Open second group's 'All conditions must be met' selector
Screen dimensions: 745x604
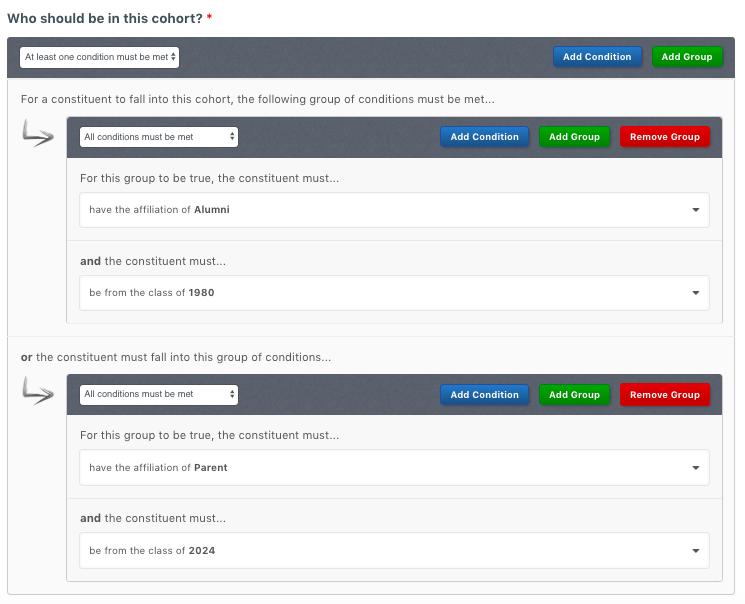tap(159, 394)
